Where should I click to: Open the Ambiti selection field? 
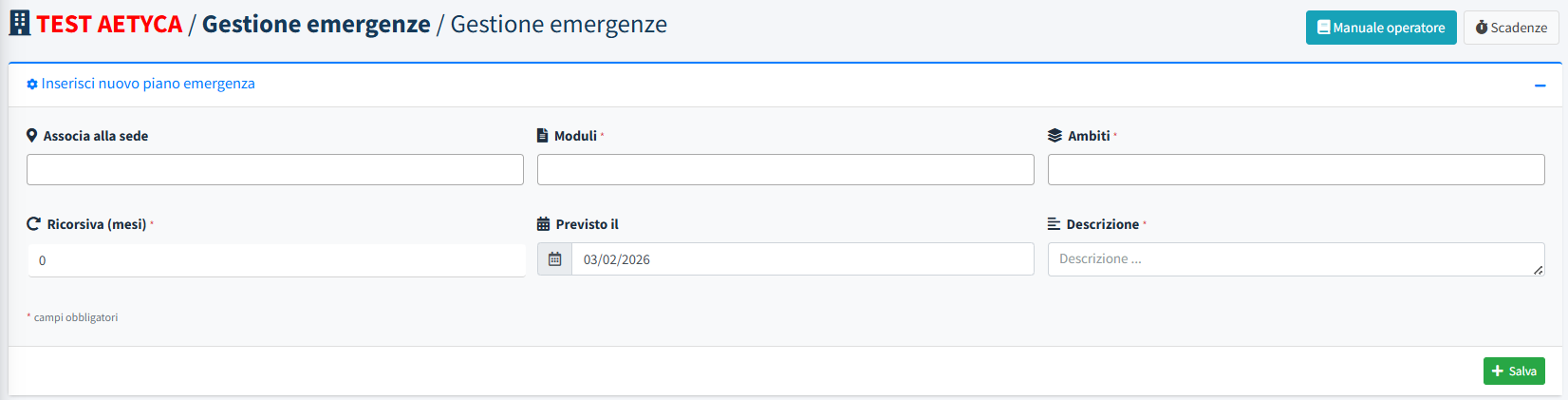point(1297,170)
